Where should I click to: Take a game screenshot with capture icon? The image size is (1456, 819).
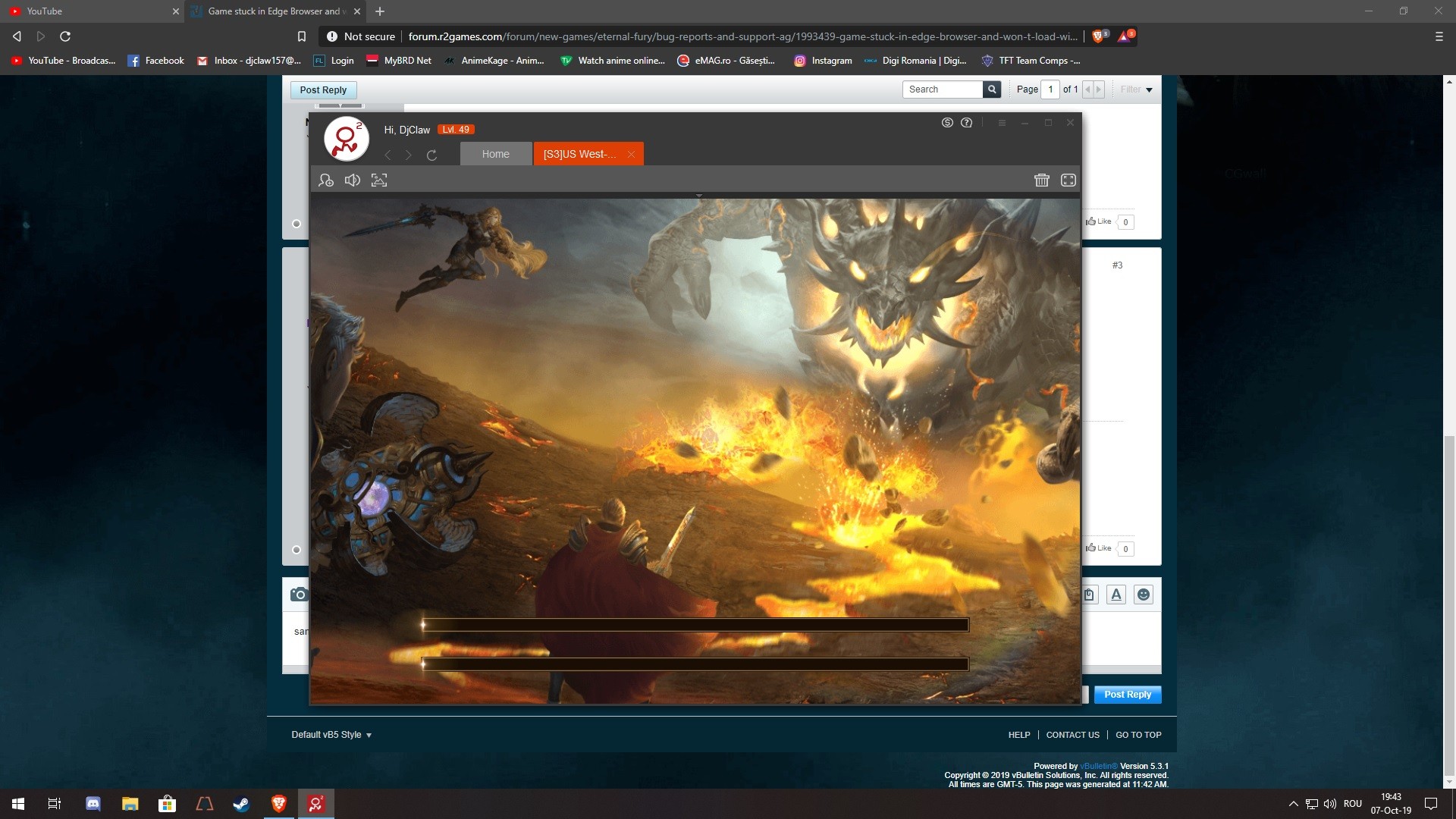(379, 180)
